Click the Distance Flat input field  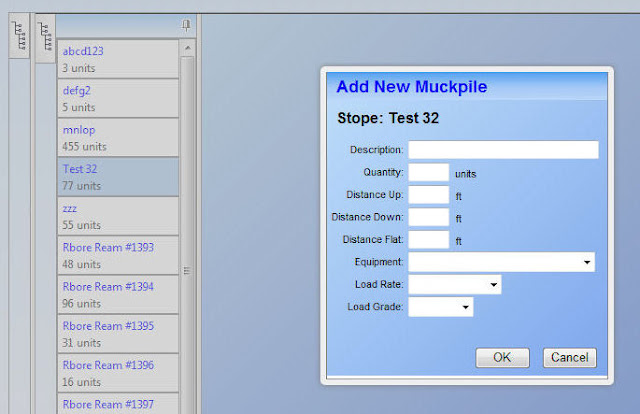coord(429,240)
